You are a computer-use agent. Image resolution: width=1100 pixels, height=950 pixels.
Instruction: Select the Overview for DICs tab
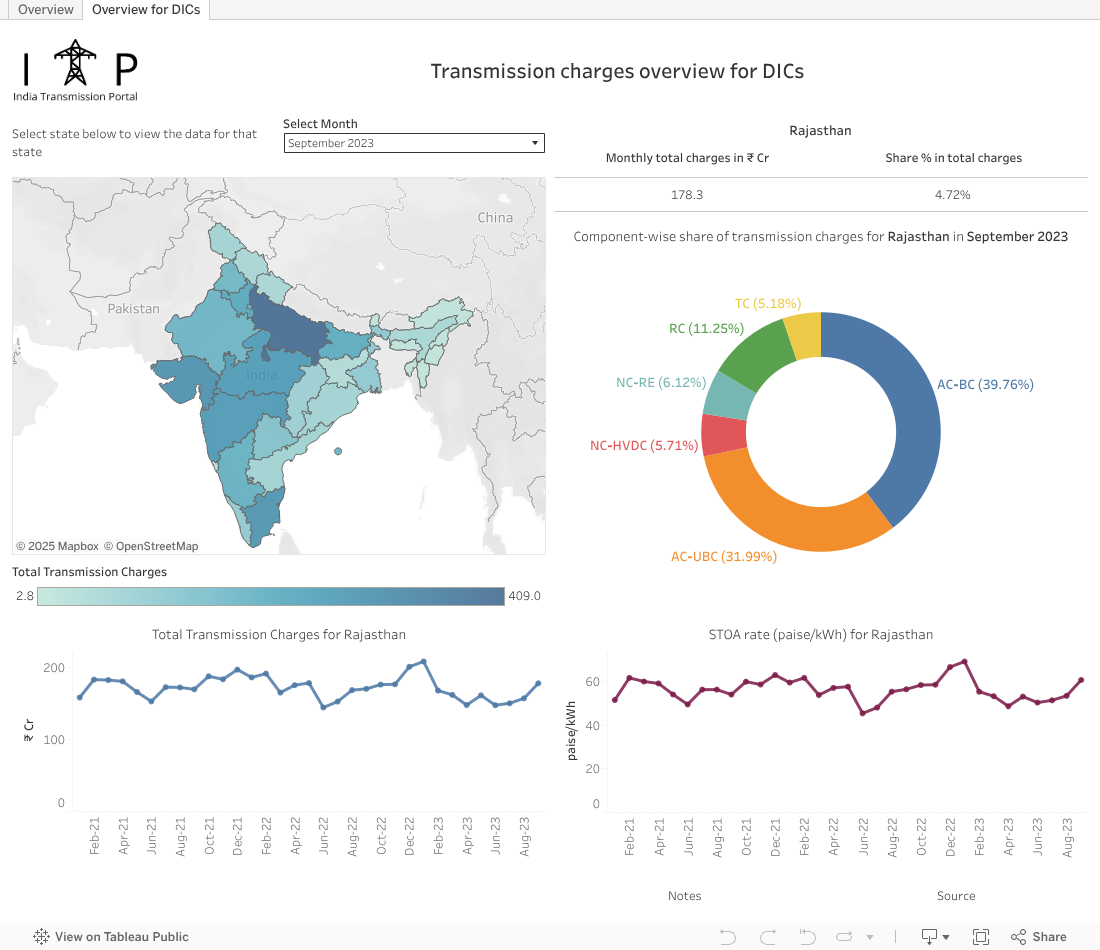[x=146, y=10]
